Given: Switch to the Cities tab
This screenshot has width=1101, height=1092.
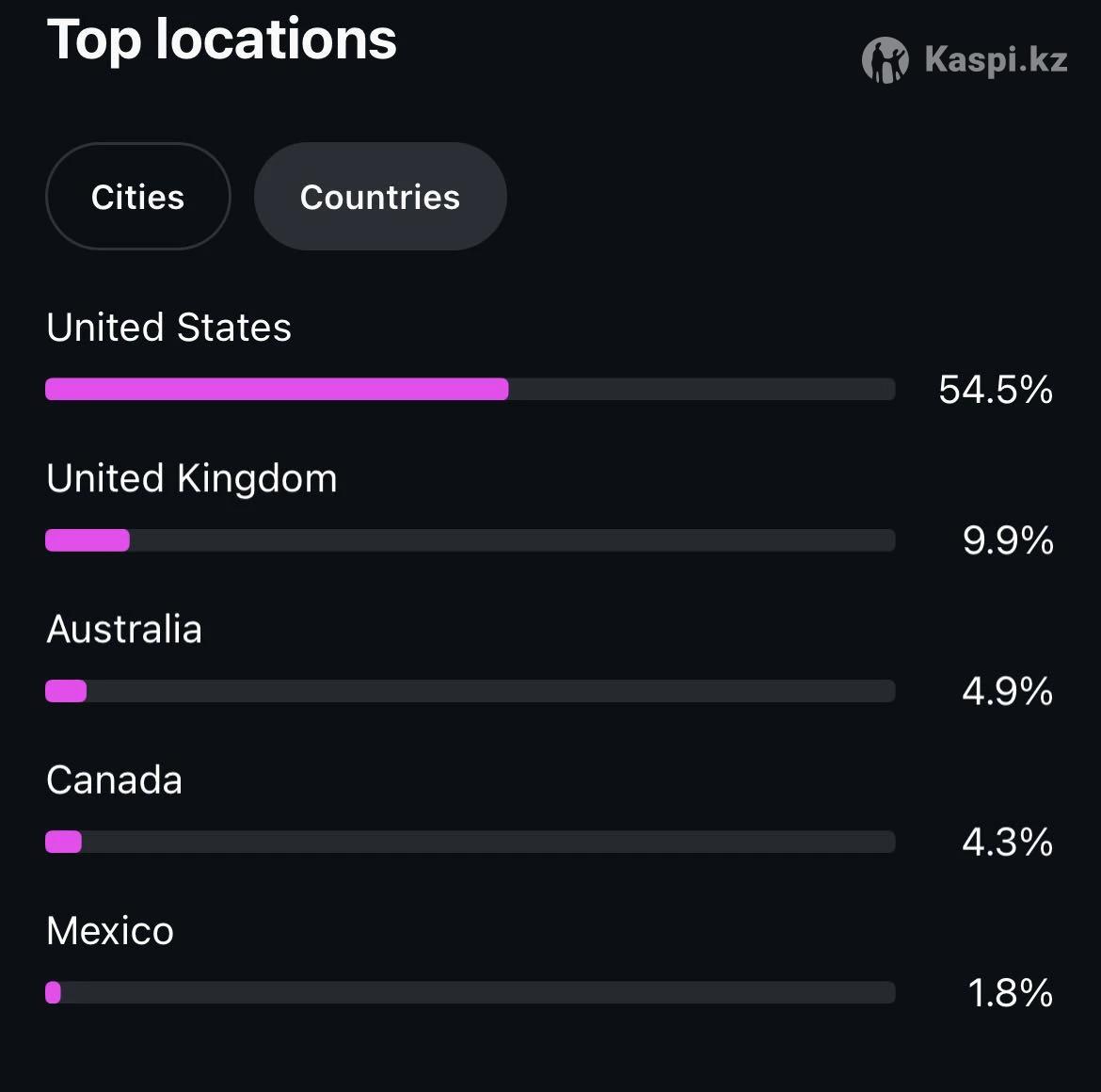Looking at the screenshot, I should pyautogui.click(x=138, y=197).
